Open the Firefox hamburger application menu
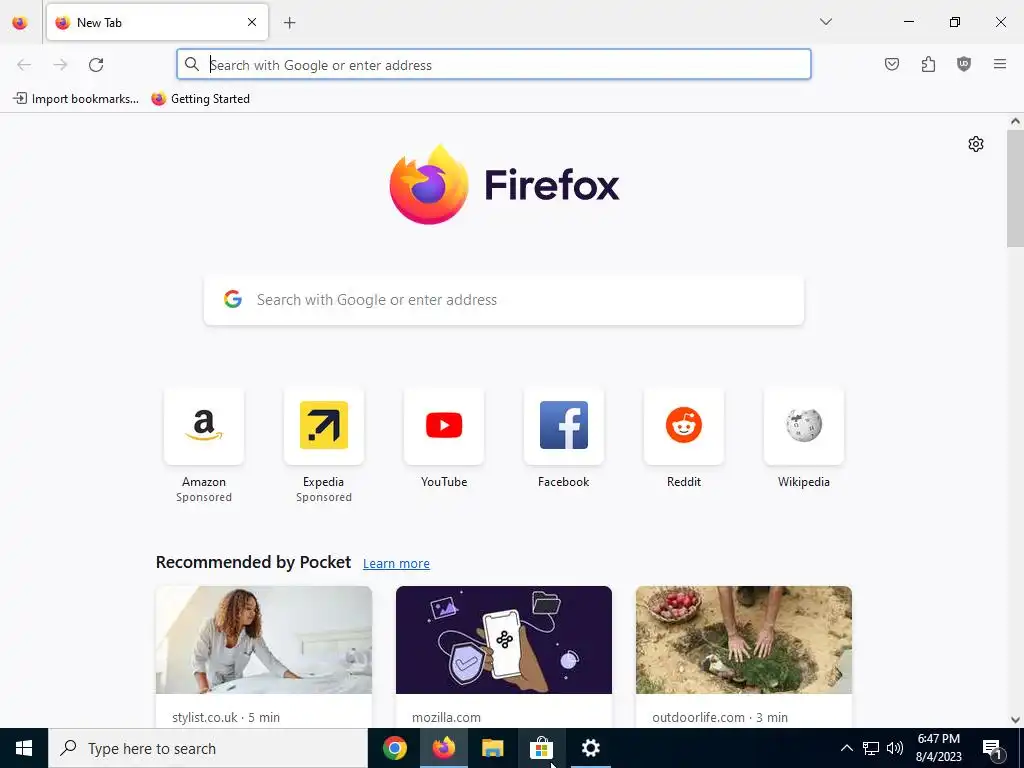Viewport: 1024px width, 768px height. click(1000, 64)
